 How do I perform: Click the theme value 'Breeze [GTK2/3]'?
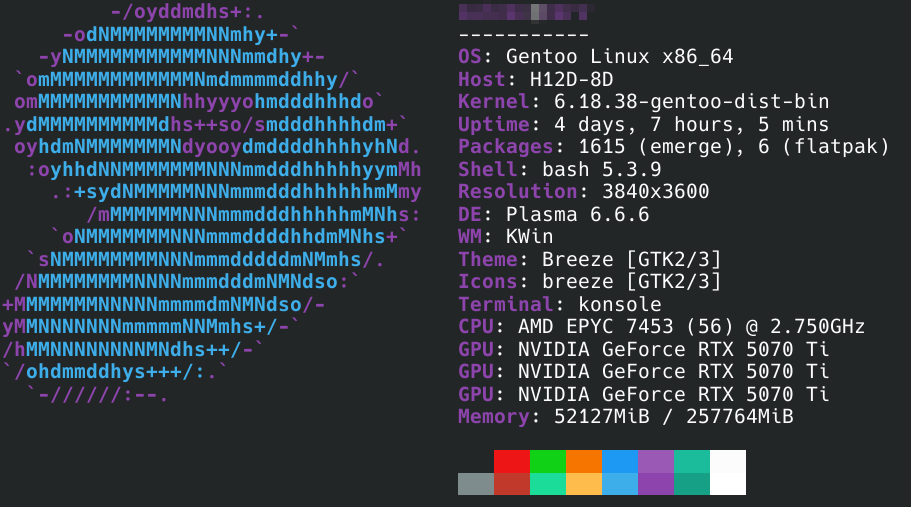coord(631,260)
